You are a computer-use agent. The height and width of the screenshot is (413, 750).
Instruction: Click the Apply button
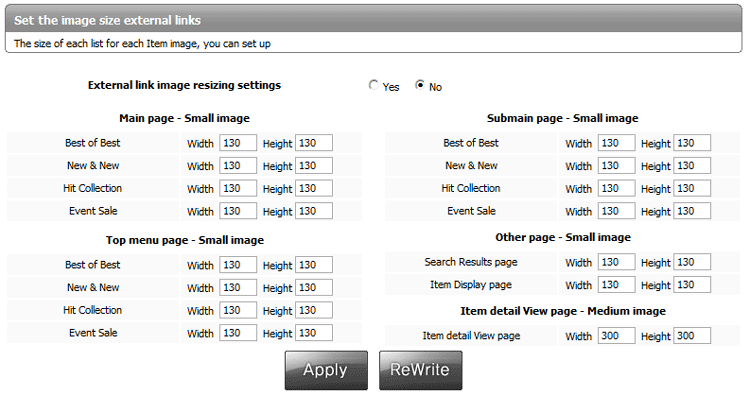(326, 370)
